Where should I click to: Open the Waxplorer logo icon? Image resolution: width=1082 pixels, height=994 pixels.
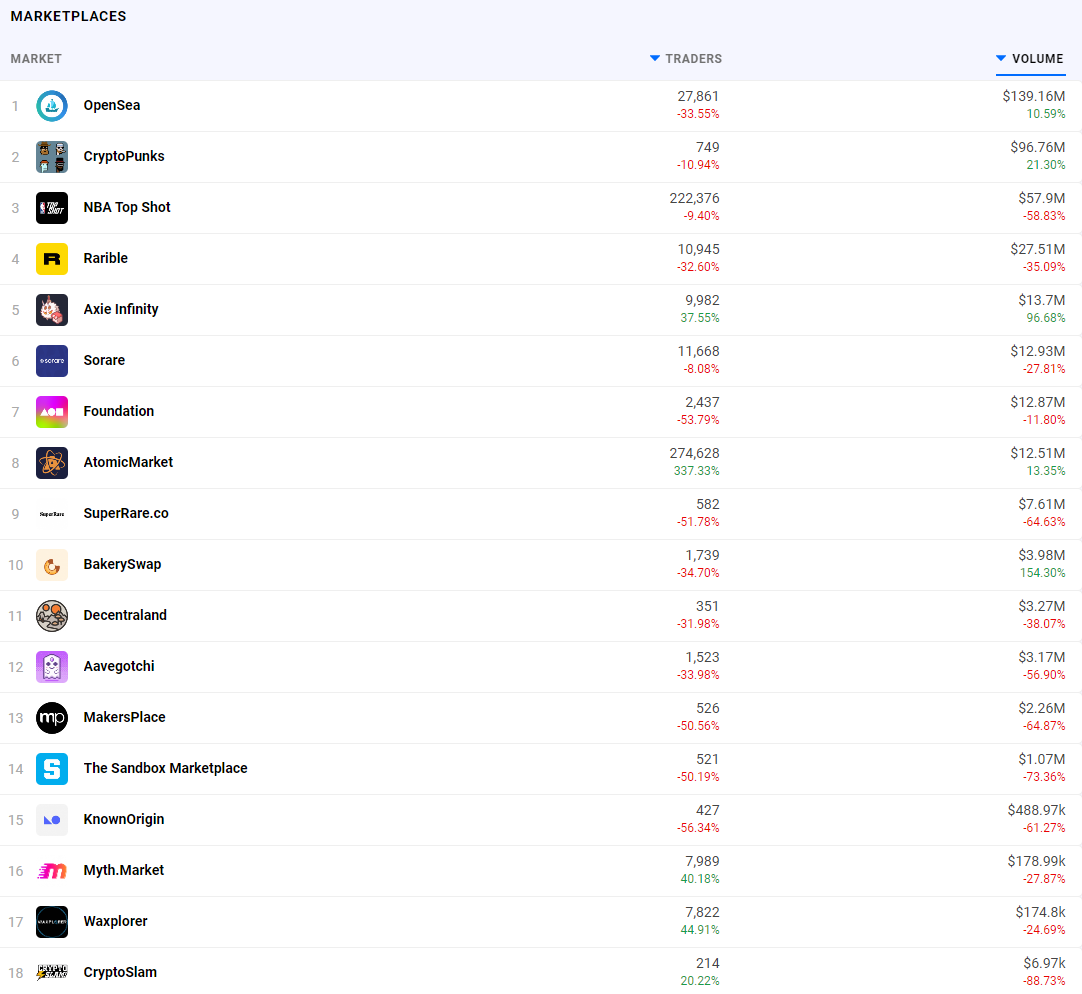click(52, 923)
